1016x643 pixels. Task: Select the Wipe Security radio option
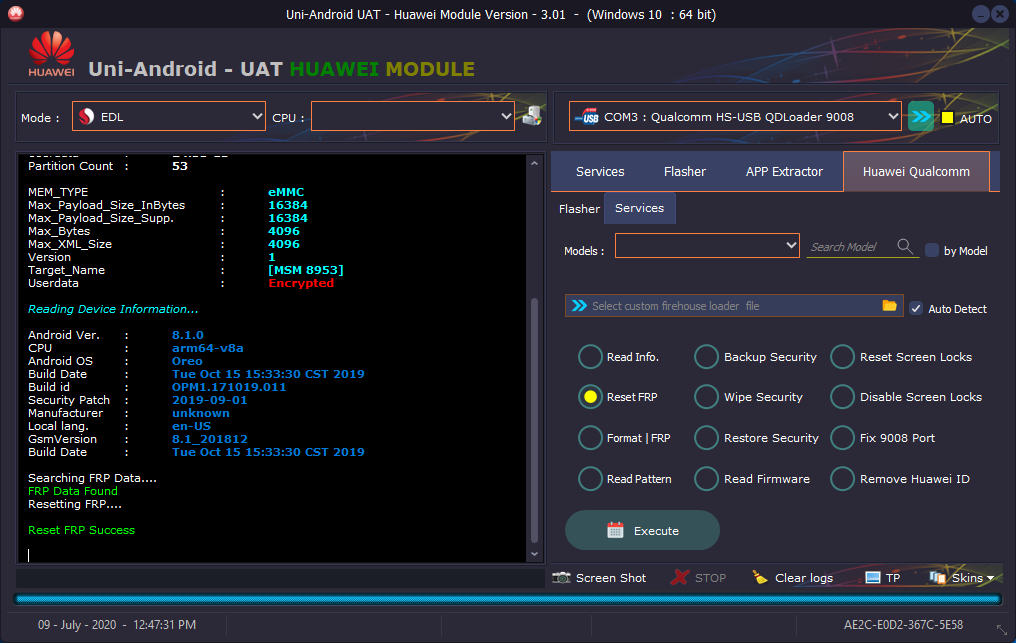706,397
